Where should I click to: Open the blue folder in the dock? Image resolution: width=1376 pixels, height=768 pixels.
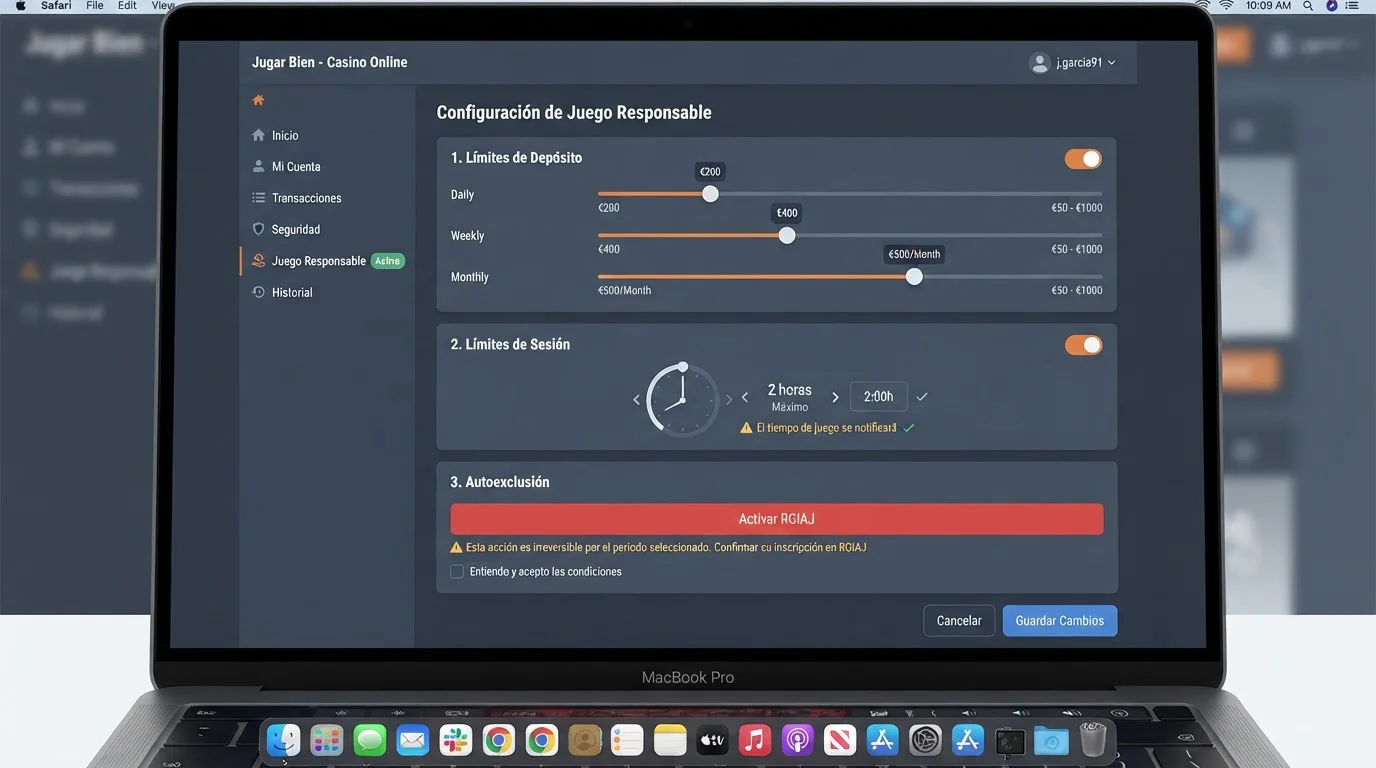click(x=1051, y=741)
